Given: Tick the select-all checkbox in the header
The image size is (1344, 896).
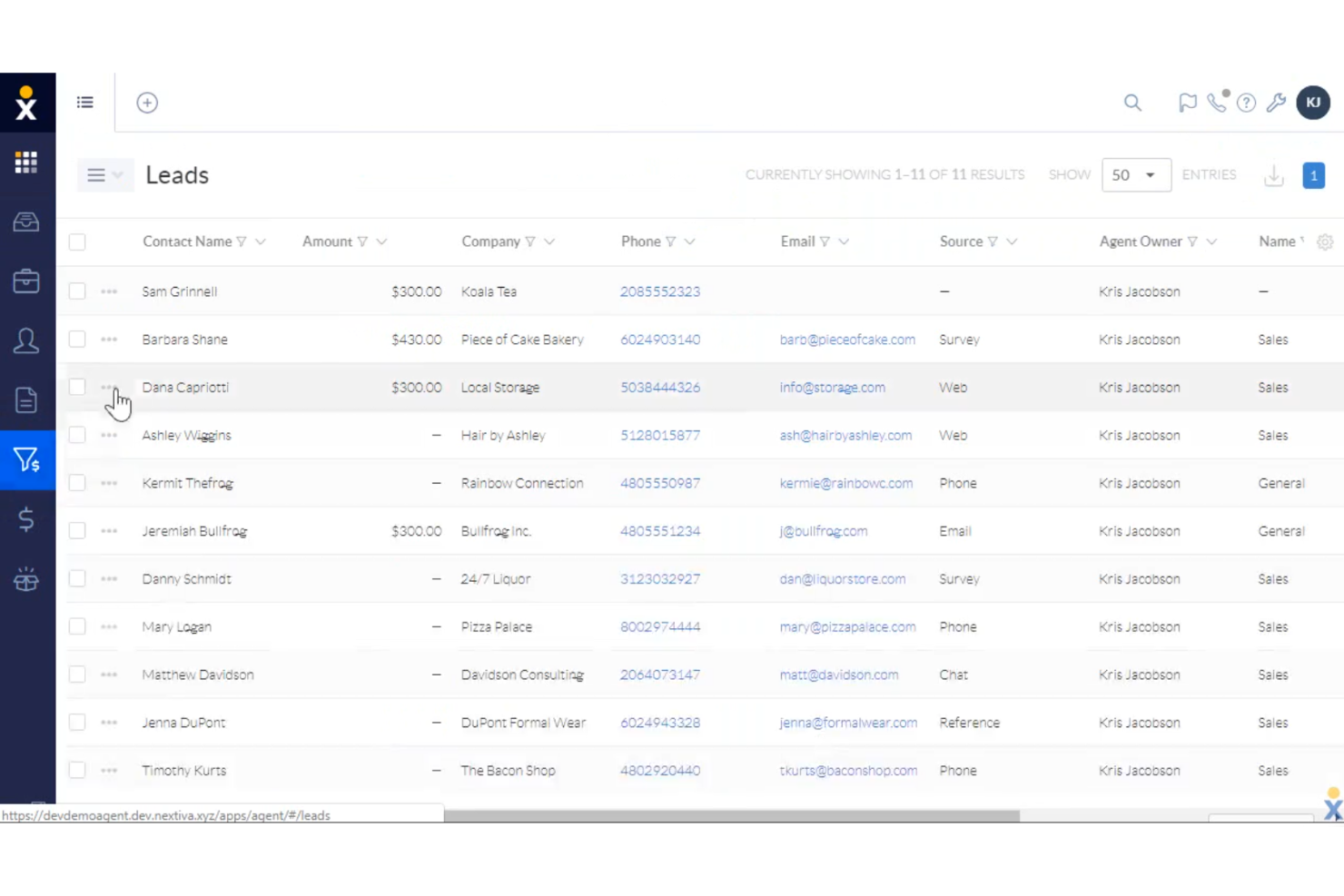Looking at the screenshot, I should [x=76, y=241].
